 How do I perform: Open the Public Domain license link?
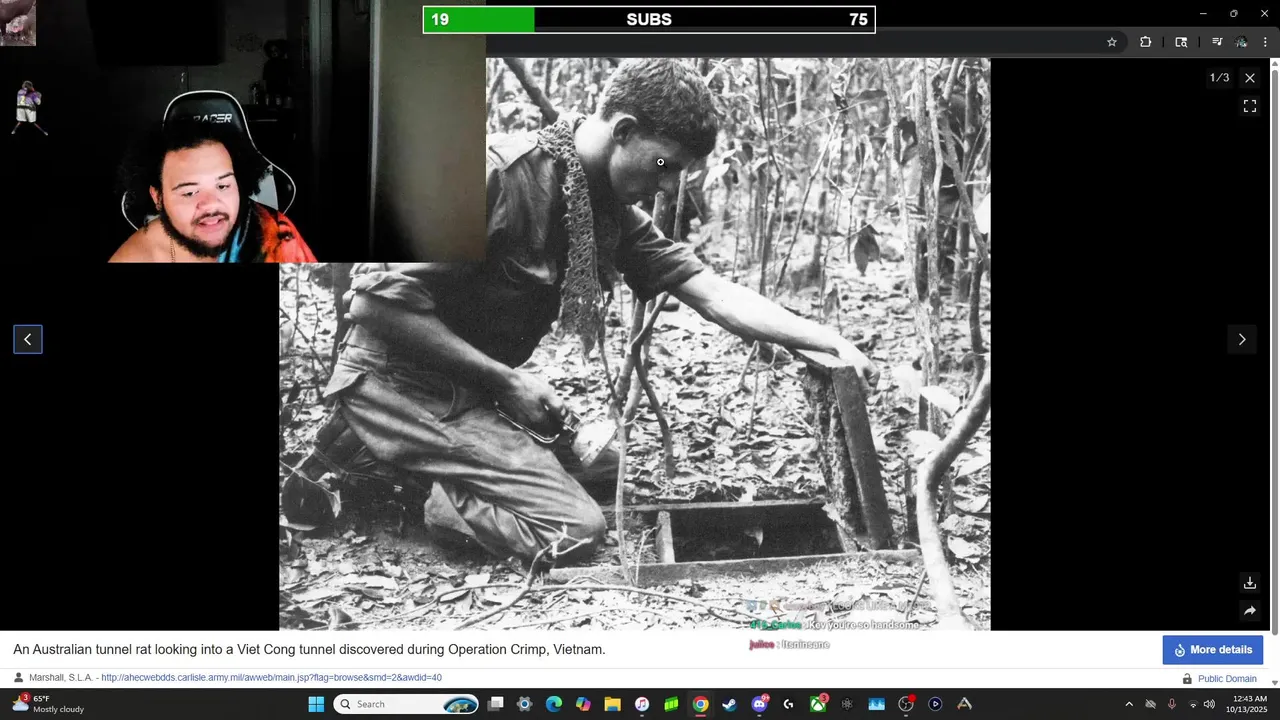(1227, 679)
